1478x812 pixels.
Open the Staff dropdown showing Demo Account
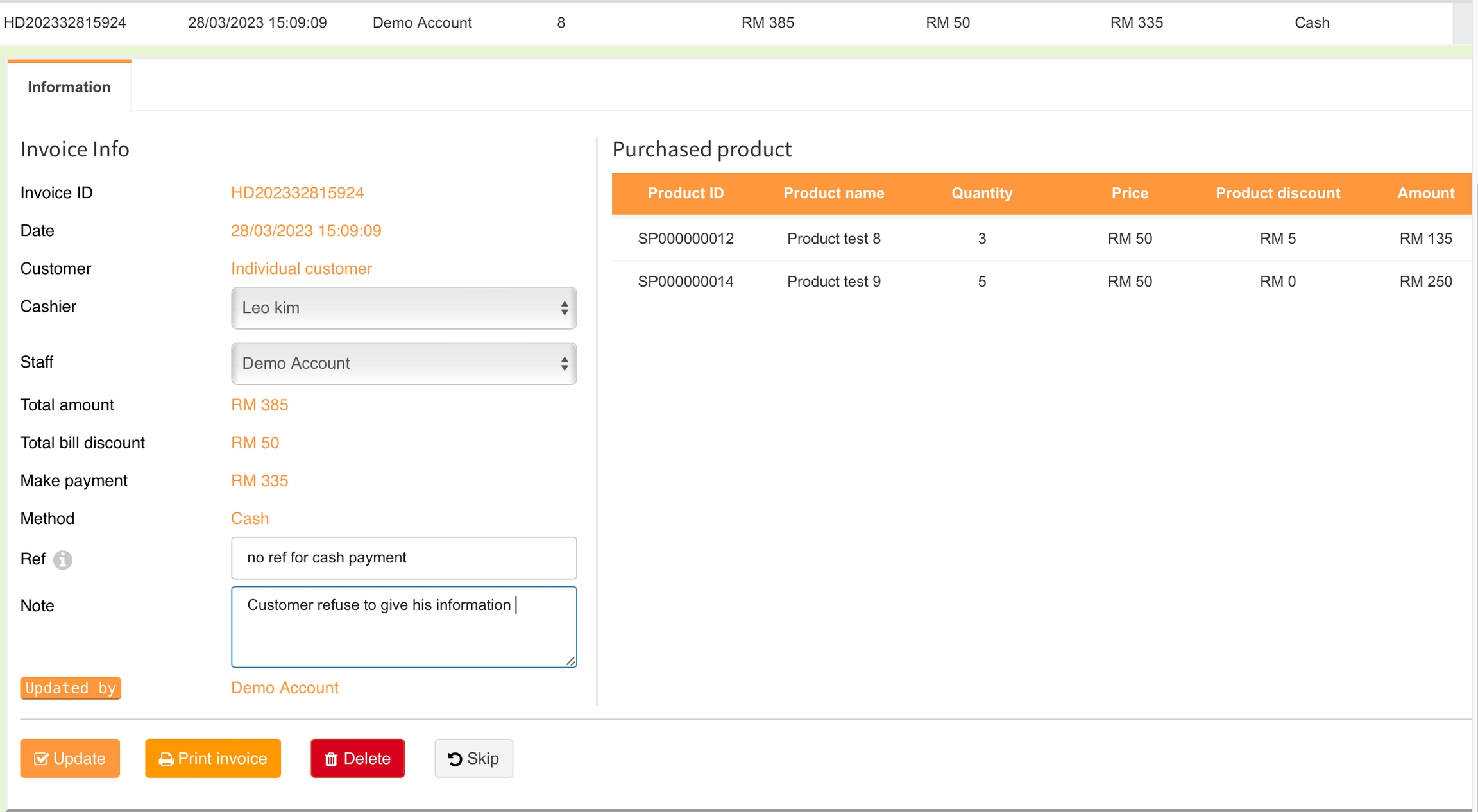pos(403,363)
